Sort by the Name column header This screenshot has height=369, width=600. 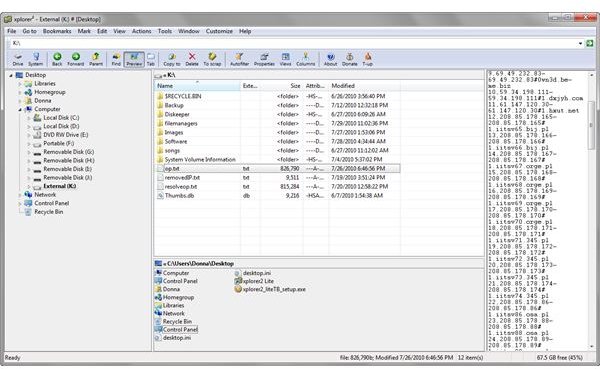197,86
